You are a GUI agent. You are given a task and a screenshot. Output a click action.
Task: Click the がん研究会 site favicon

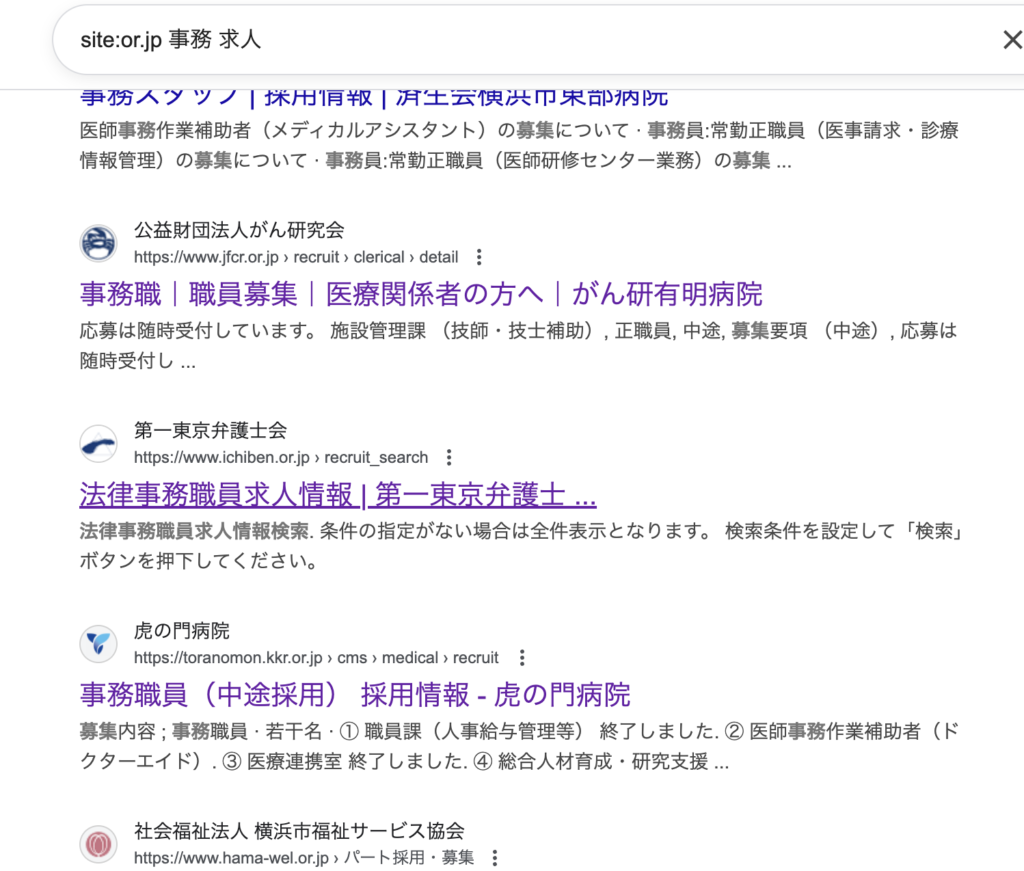(x=98, y=244)
